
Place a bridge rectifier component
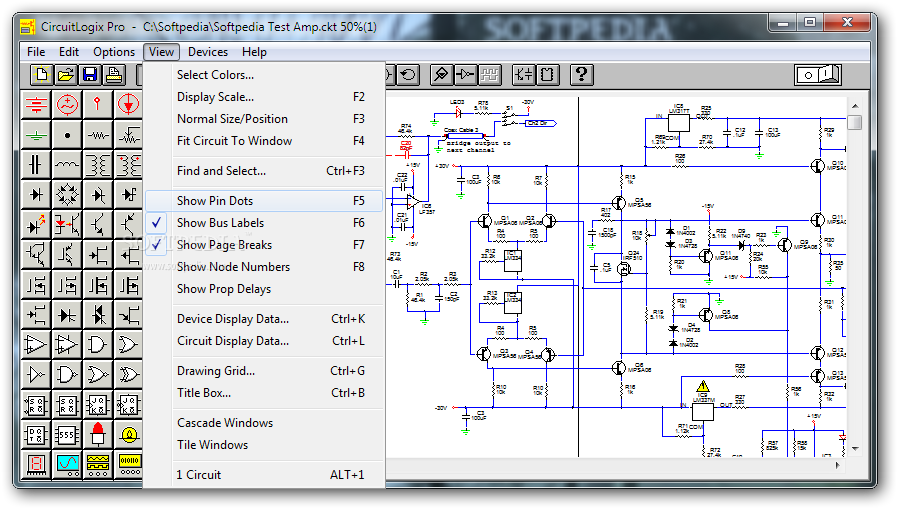click(67, 195)
